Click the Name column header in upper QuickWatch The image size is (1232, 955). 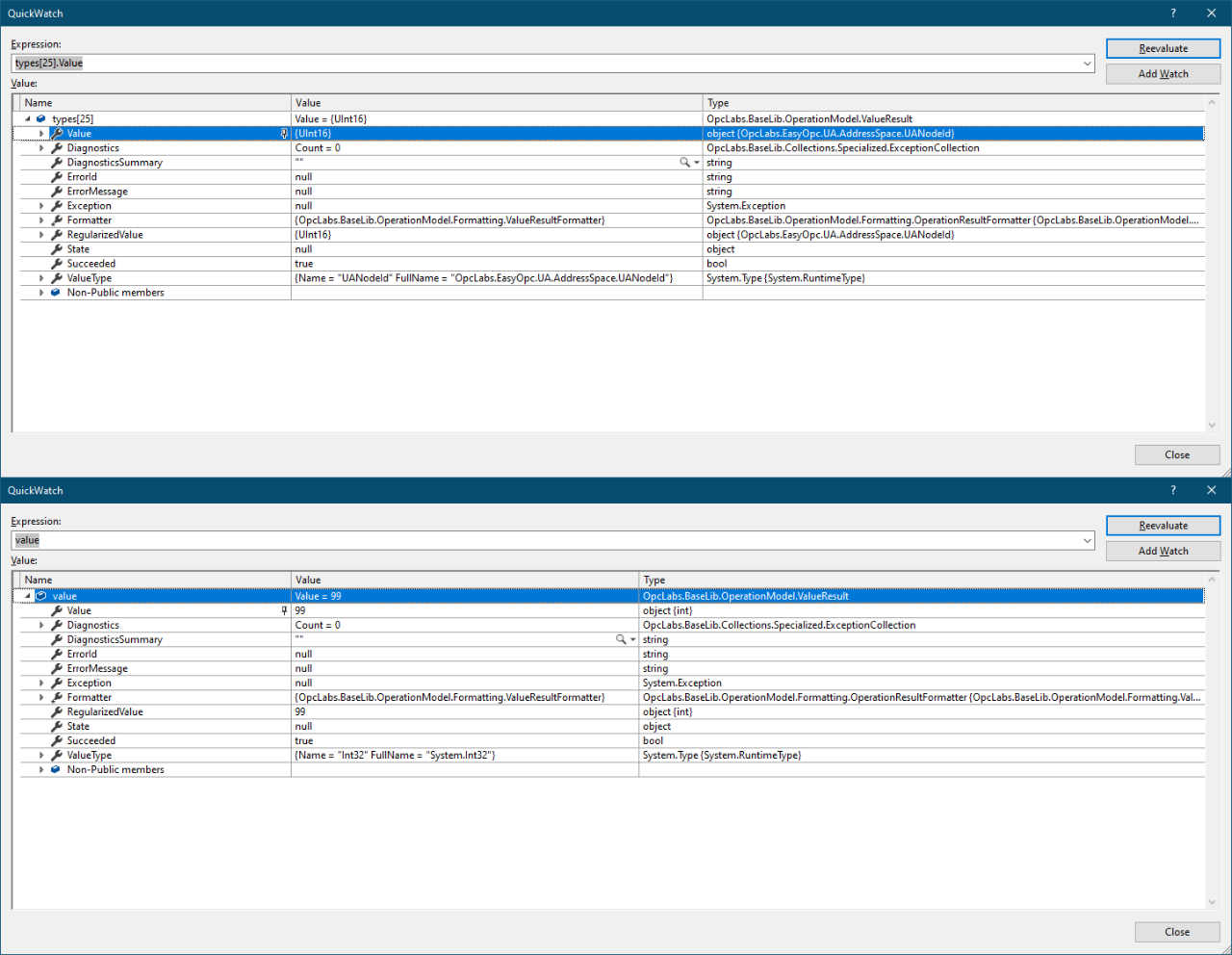coord(156,103)
